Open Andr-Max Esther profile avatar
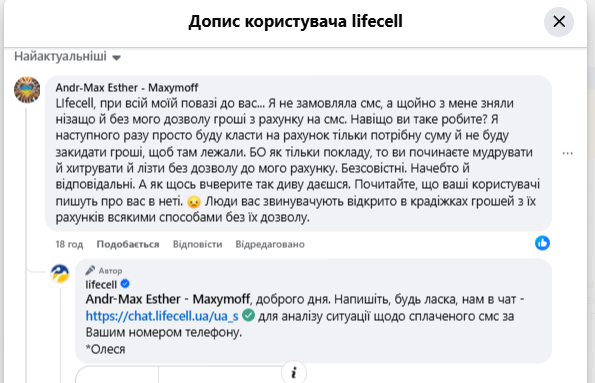 click(x=27, y=90)
